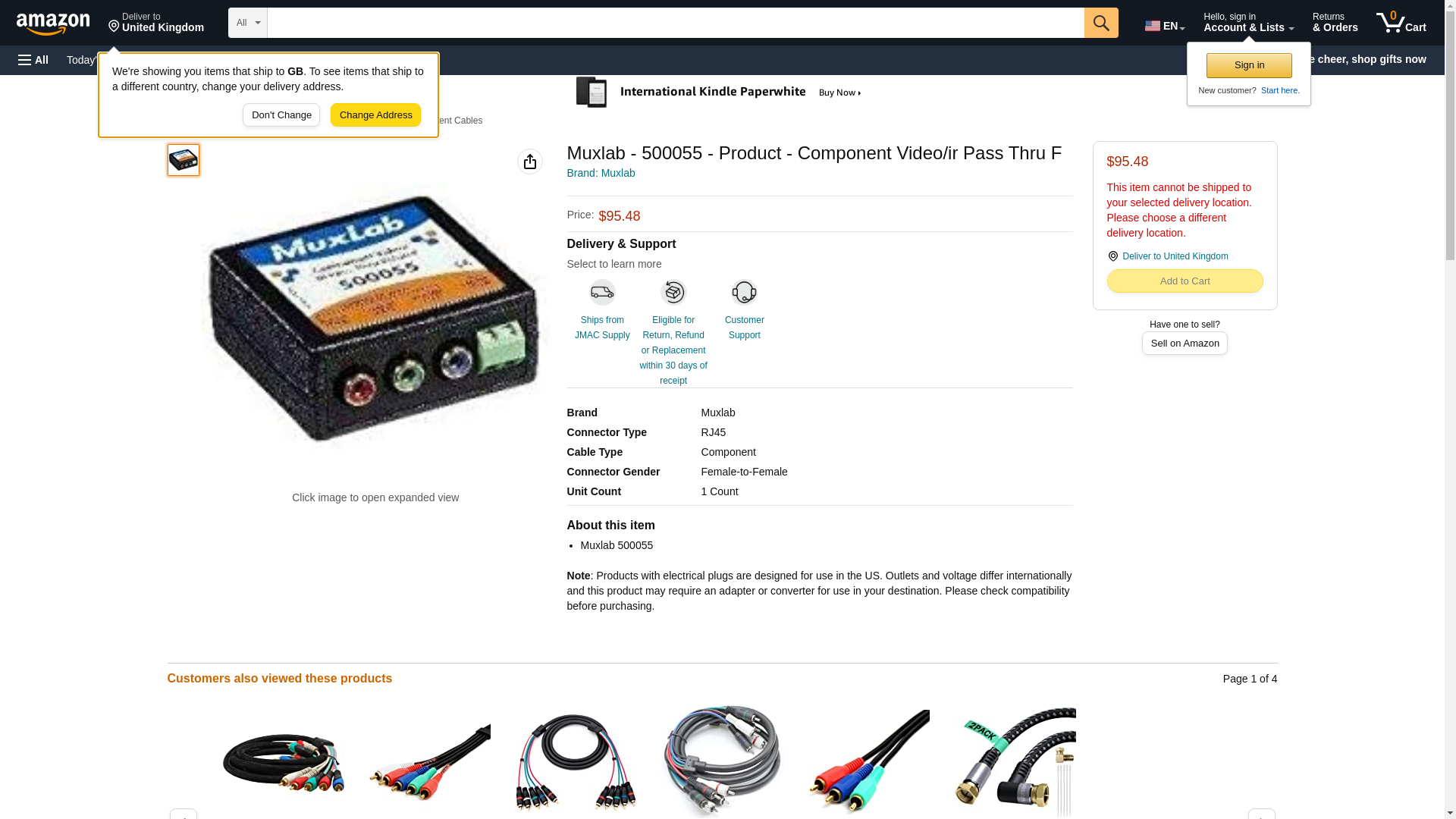The image size is (1456, 819).
Task: Click the Customer Support headset icon
Action: [745, 292]
